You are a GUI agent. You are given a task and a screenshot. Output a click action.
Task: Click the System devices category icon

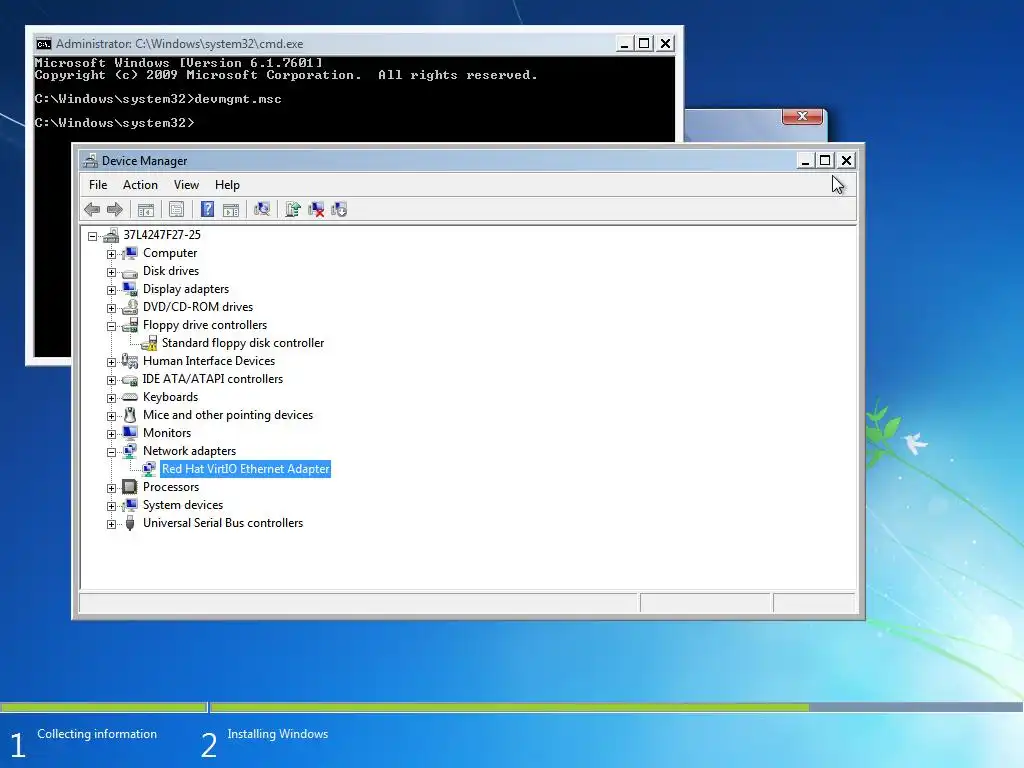130,505
